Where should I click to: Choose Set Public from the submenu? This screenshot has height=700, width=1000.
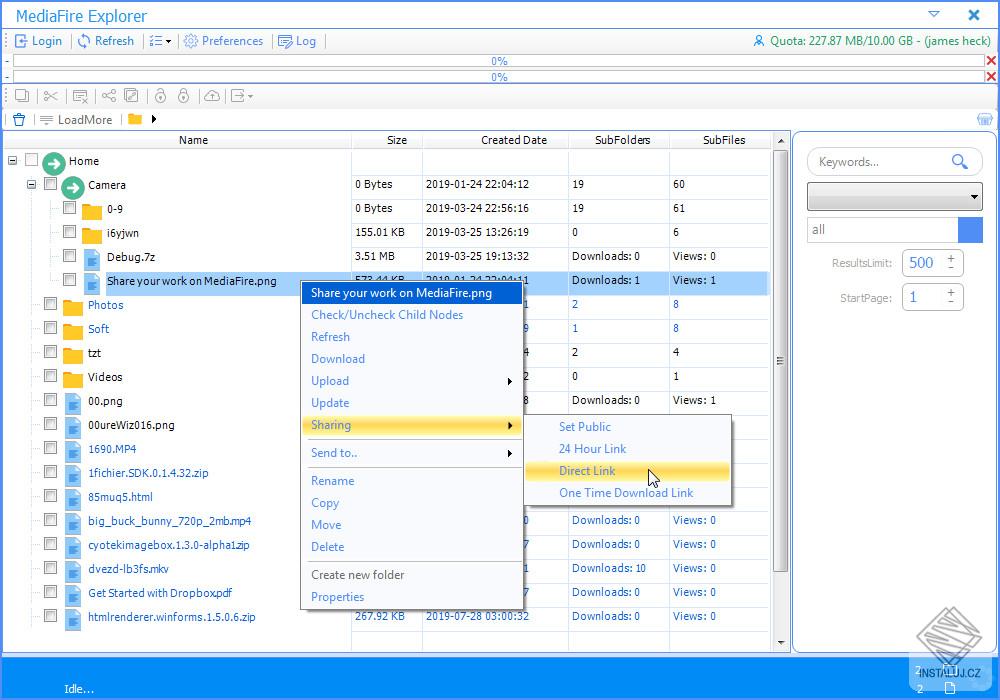[627, 427]
